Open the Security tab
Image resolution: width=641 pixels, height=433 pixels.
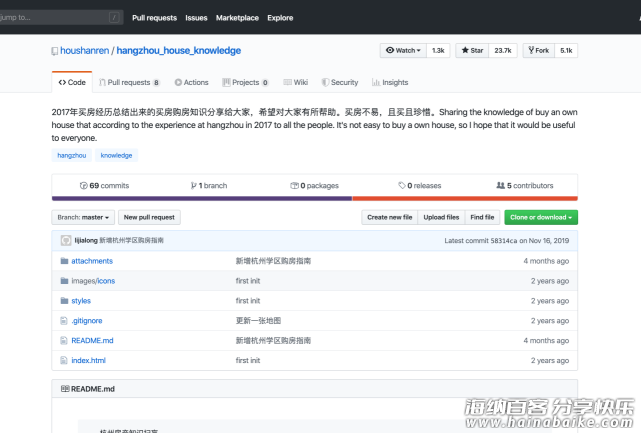(x=340, y=82)
